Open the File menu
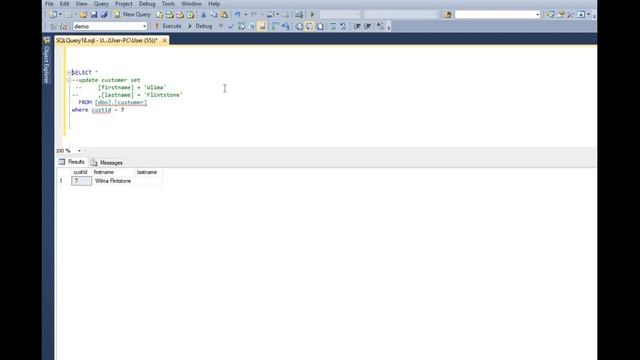 point(49,4)
